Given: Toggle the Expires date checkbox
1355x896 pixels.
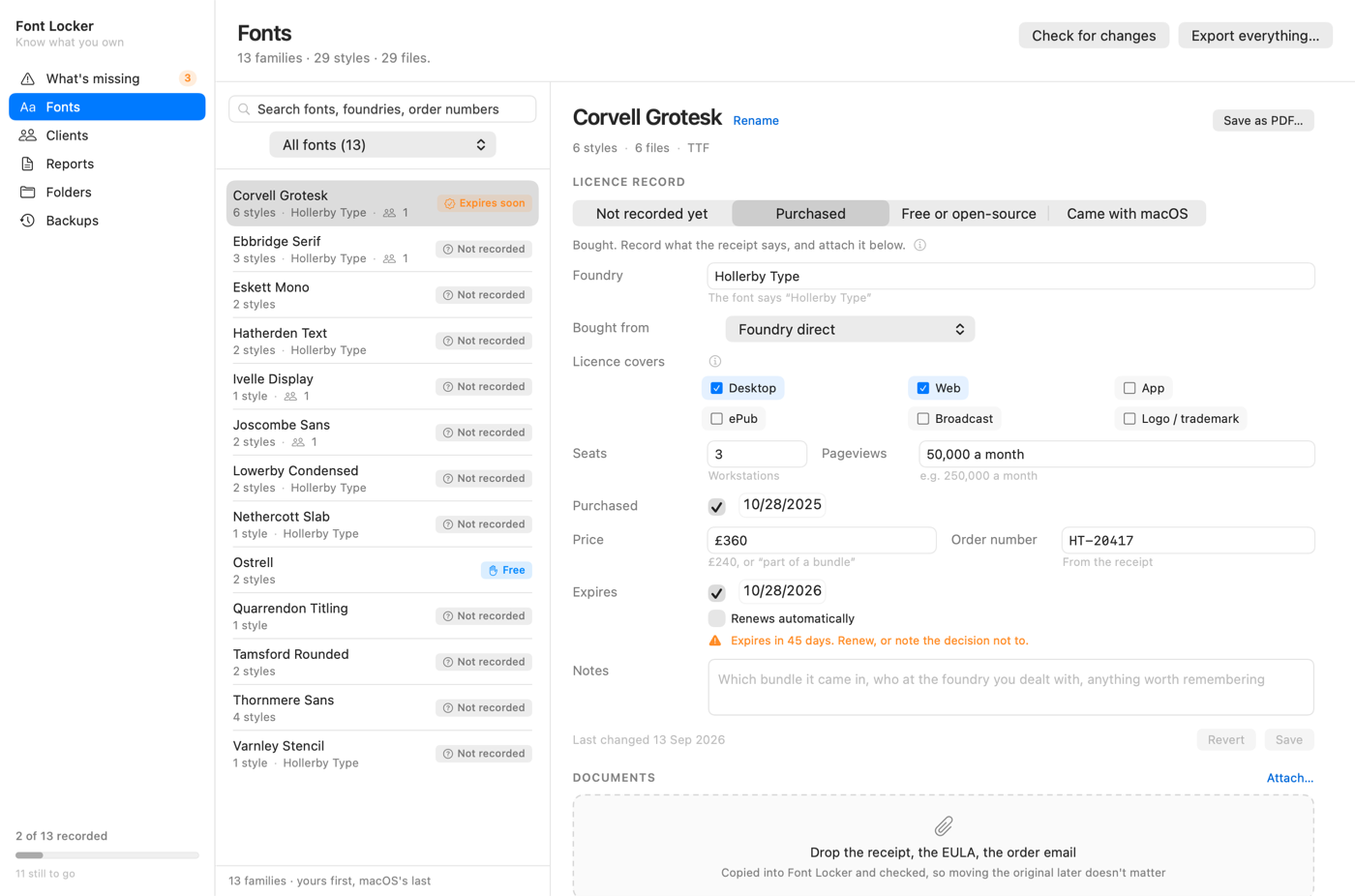Looking at the screenshot, I should pyautogui.click(x=716, y=592).
